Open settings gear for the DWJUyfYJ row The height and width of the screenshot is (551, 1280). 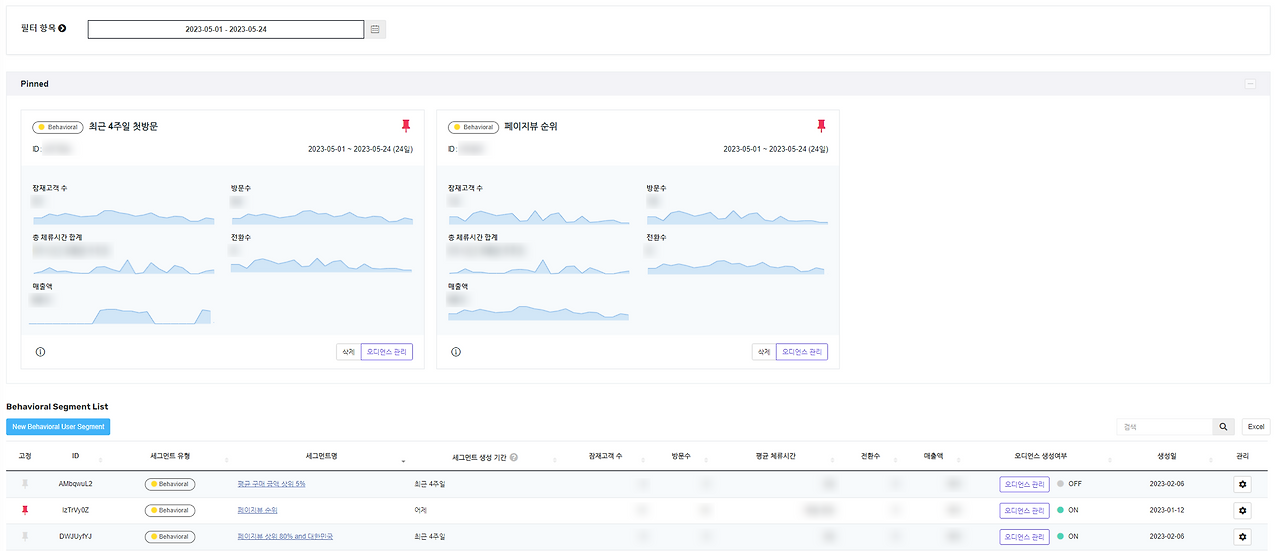[x=1243, y=536]
